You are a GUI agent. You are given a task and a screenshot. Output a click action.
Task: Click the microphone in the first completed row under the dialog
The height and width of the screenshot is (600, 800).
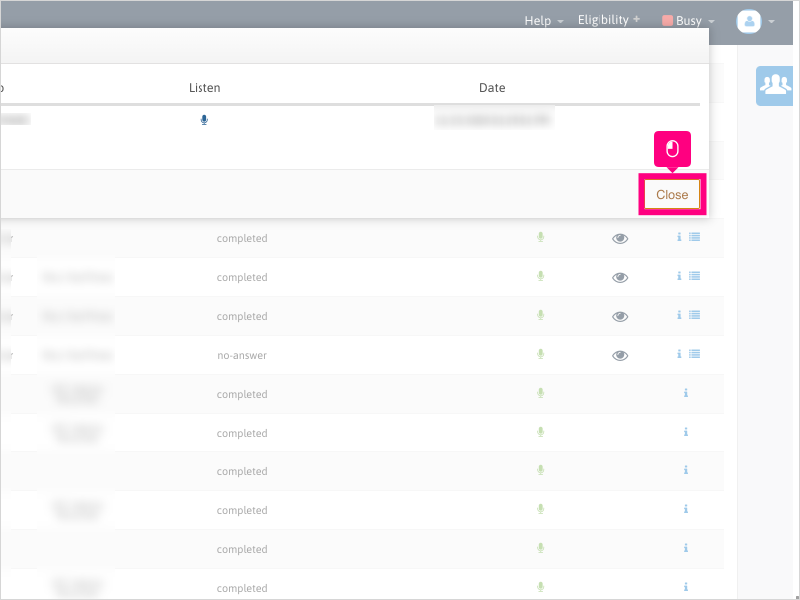click(540, 237)
